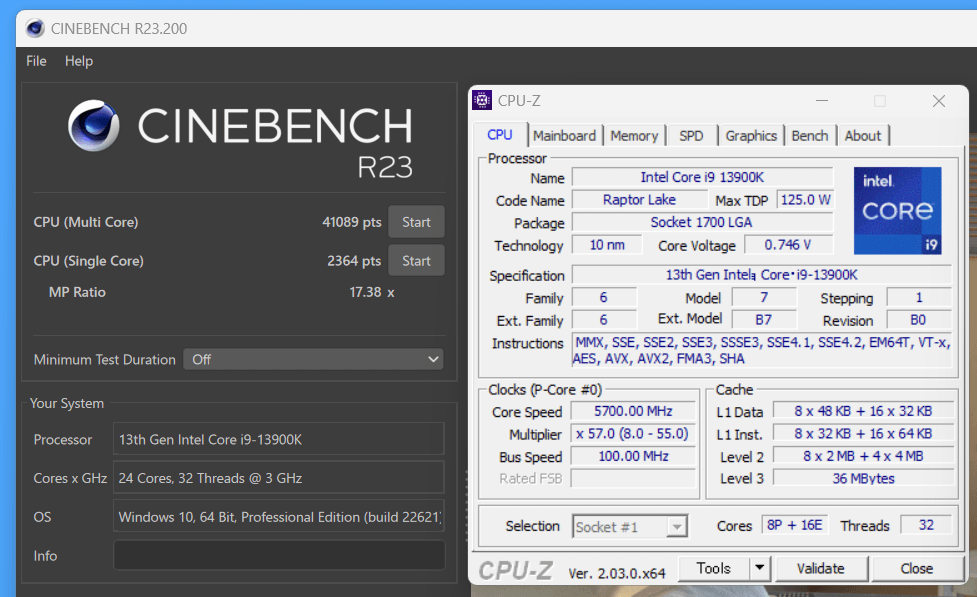Screen dimensions: 977x597
Task: Click the Info text field
Action: coord(279,556)
